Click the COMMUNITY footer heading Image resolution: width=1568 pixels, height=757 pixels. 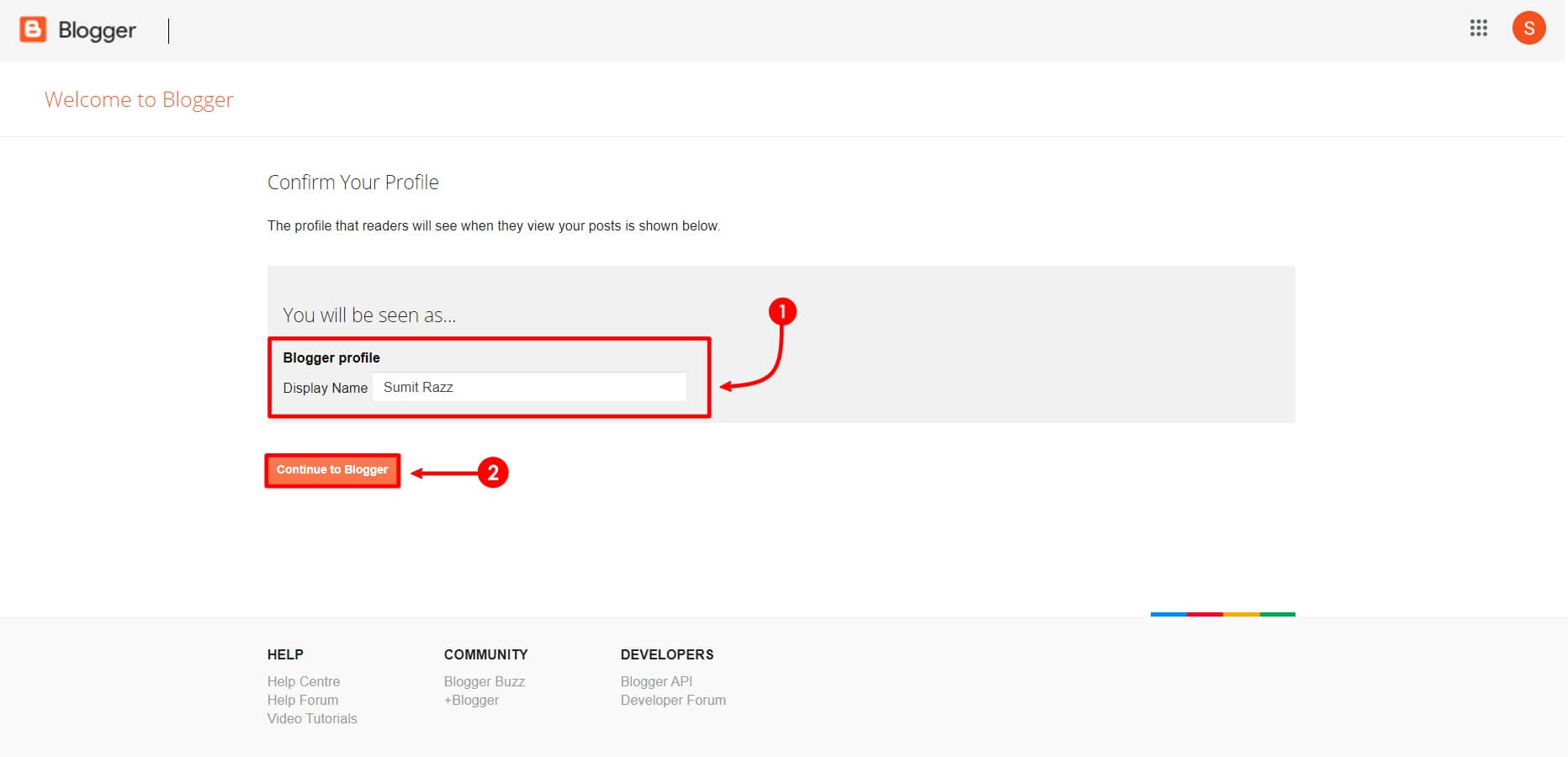[x=486, y=654]
